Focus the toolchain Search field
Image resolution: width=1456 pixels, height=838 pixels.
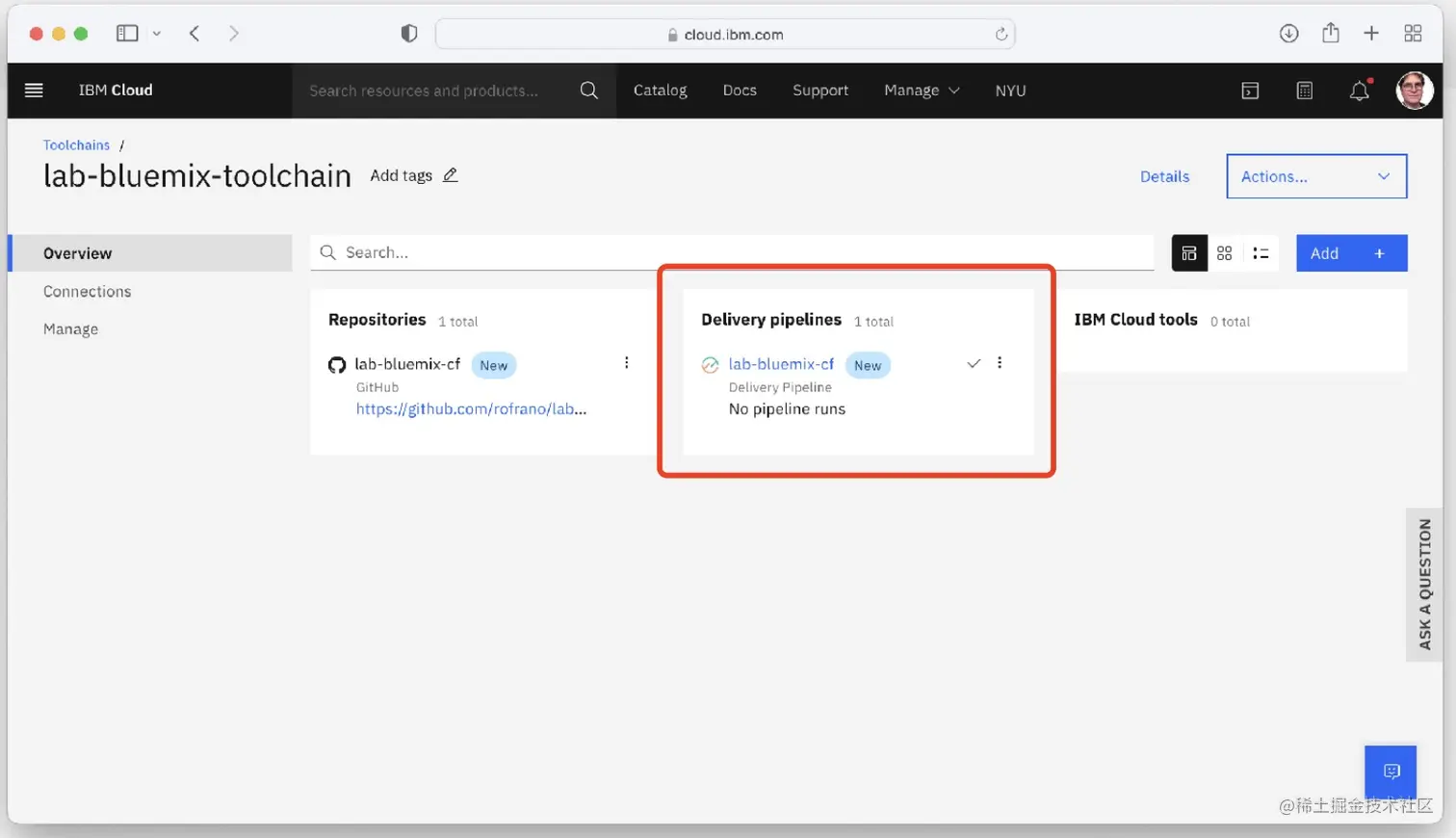tap(732, 252)
